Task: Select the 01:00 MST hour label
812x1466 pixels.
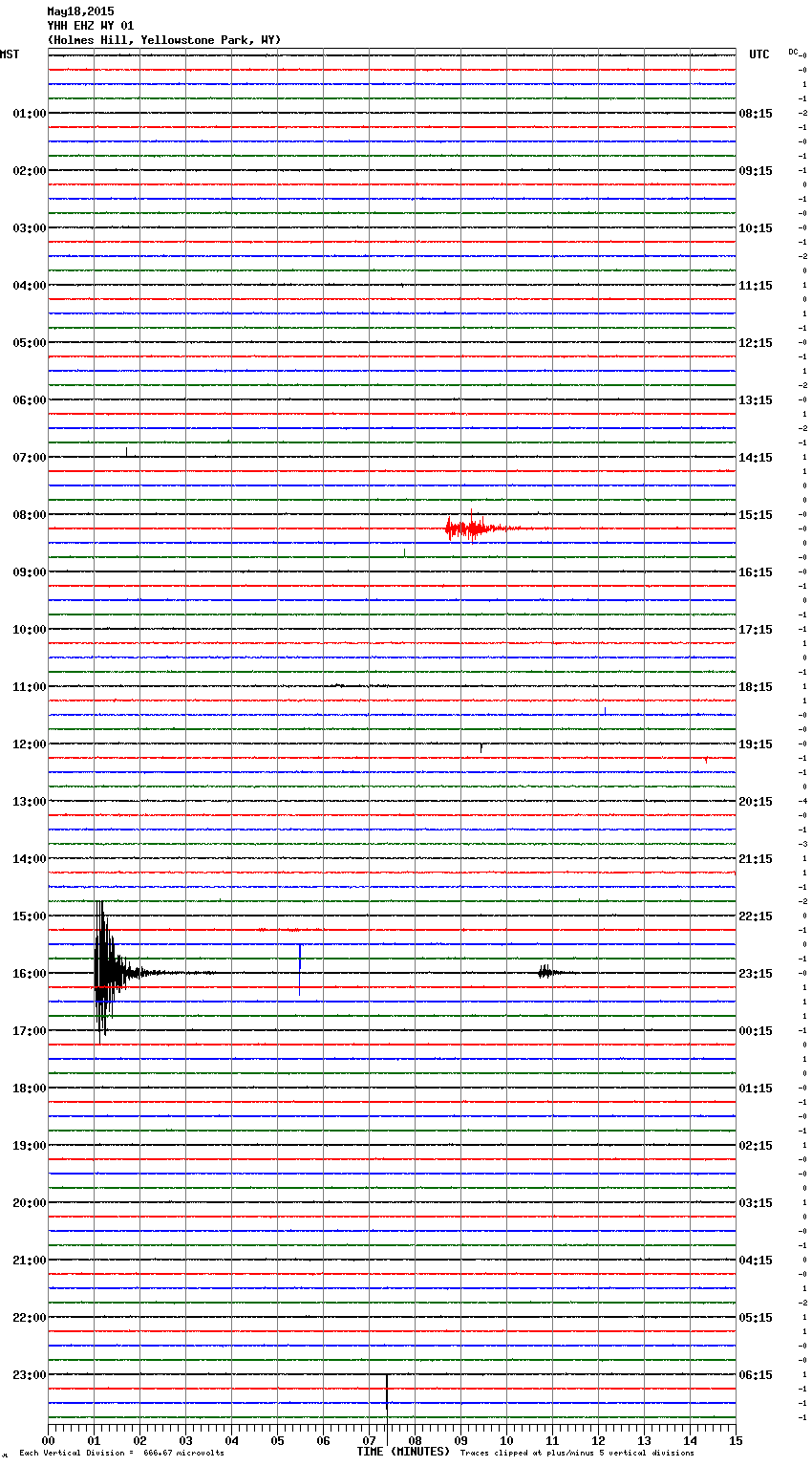Action: coord(30,114)
